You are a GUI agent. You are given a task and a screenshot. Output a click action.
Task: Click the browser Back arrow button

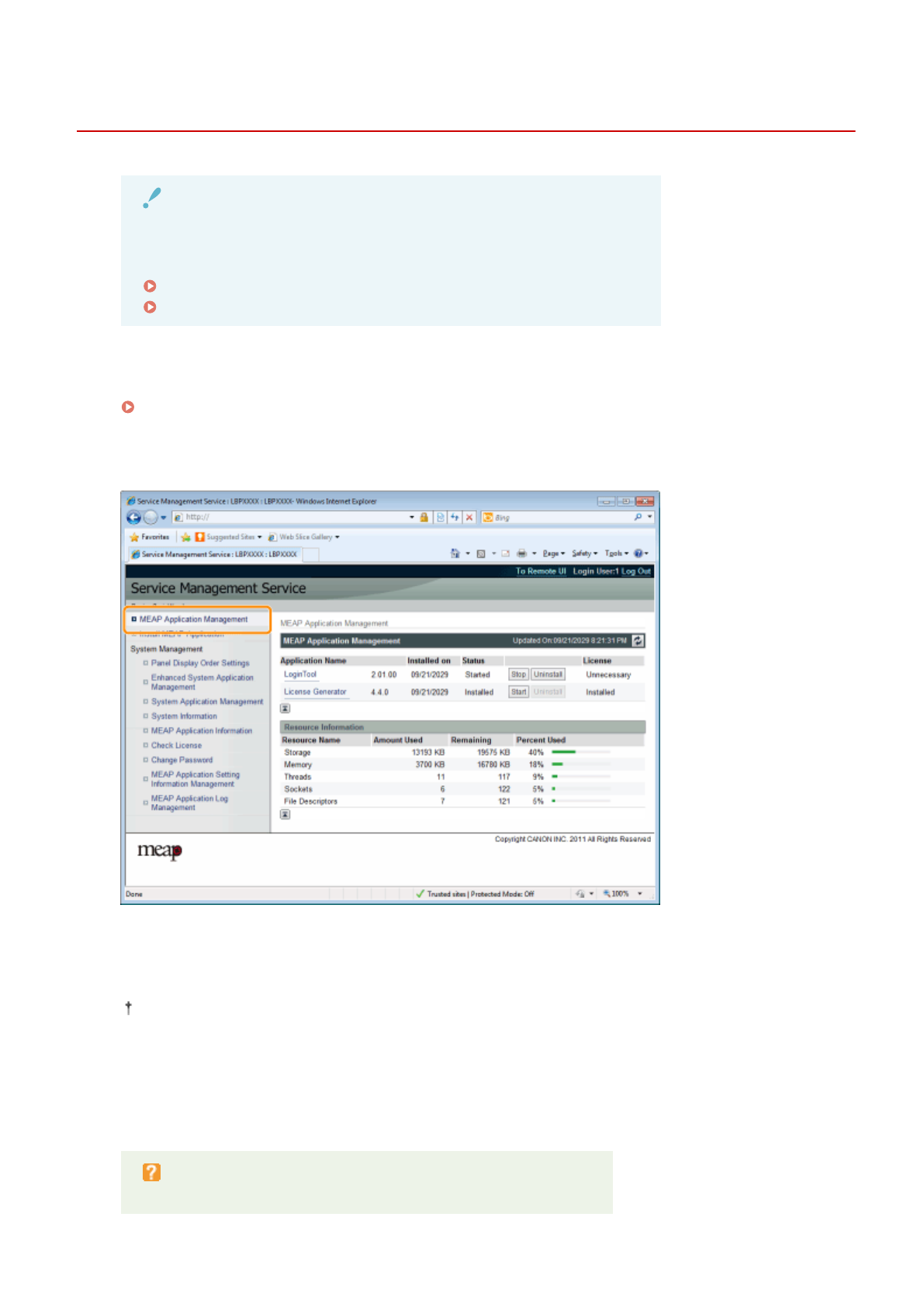pos(133,518)
